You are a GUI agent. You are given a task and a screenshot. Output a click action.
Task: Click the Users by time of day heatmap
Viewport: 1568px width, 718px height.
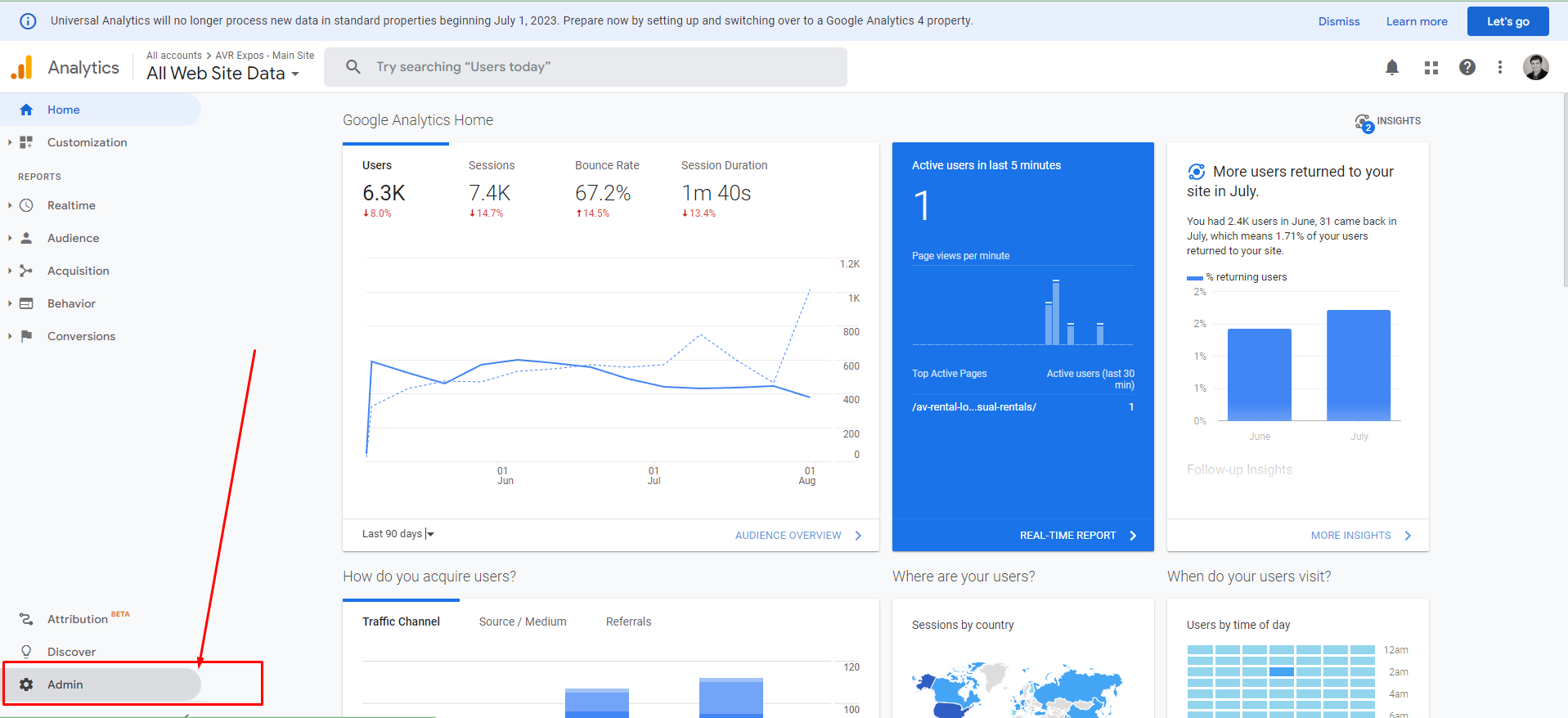(1282, 681)
